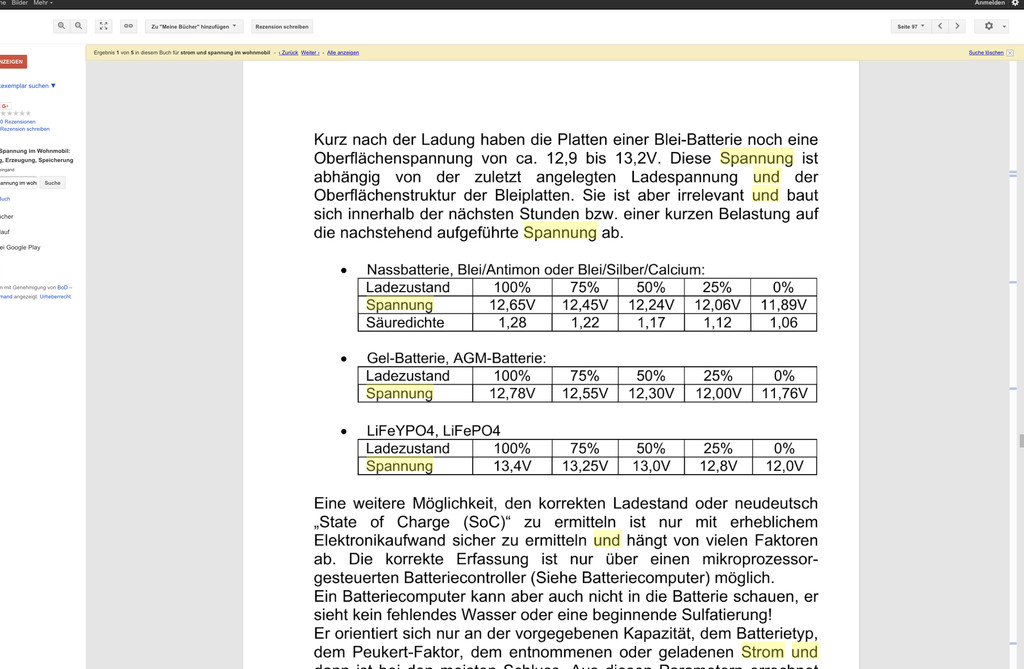Click Anmelden to sign in
This screenshot has width=1024, height=669.
[x=990, y=3]
